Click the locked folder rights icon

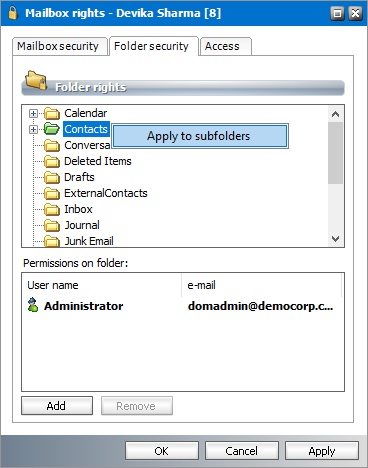36,80
